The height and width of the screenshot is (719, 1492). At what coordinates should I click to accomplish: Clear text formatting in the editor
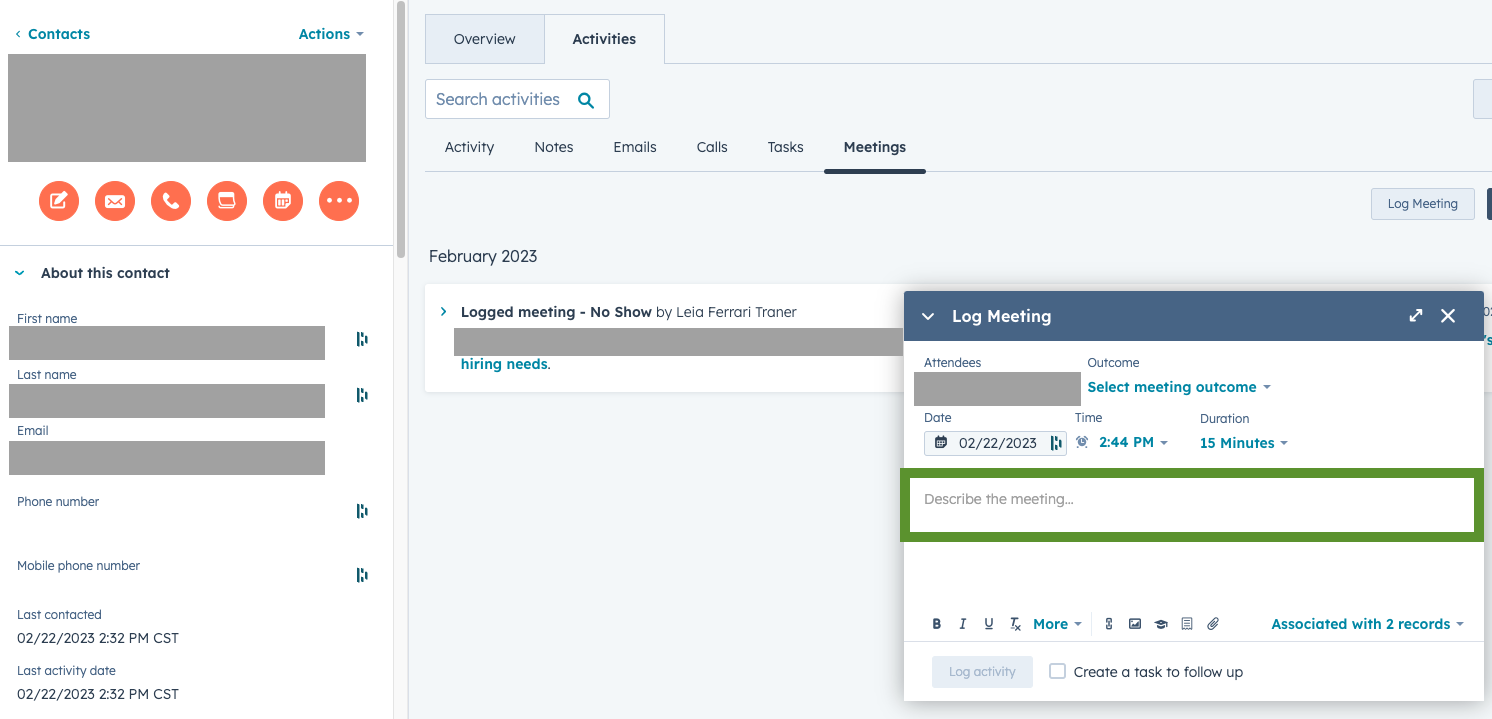point(1014,623)
